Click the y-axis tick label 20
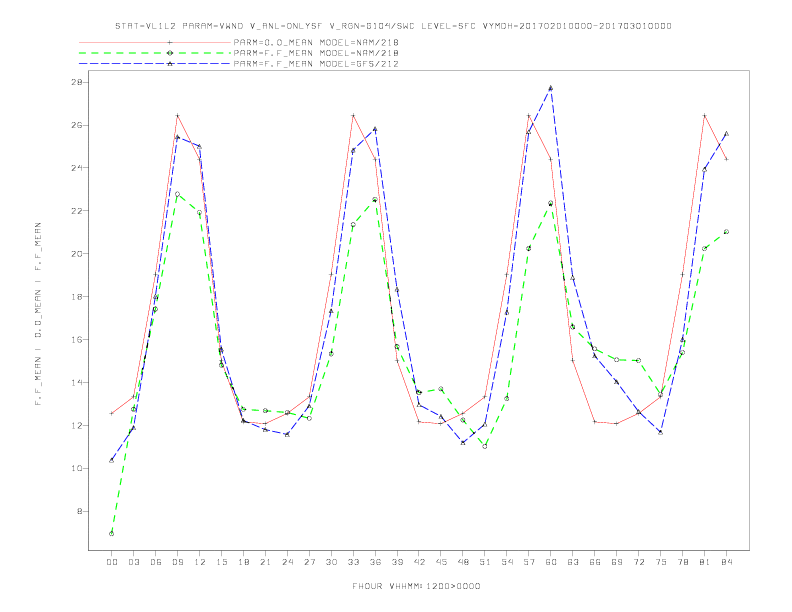The width and height of the screenshot is (792, 612). click(x=77, y=253)
